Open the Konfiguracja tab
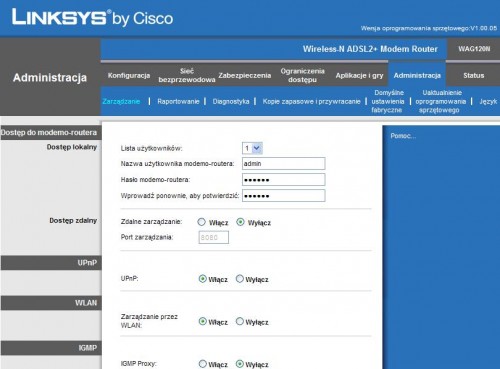This screenshot has height=369, width=500. (129, 76)
